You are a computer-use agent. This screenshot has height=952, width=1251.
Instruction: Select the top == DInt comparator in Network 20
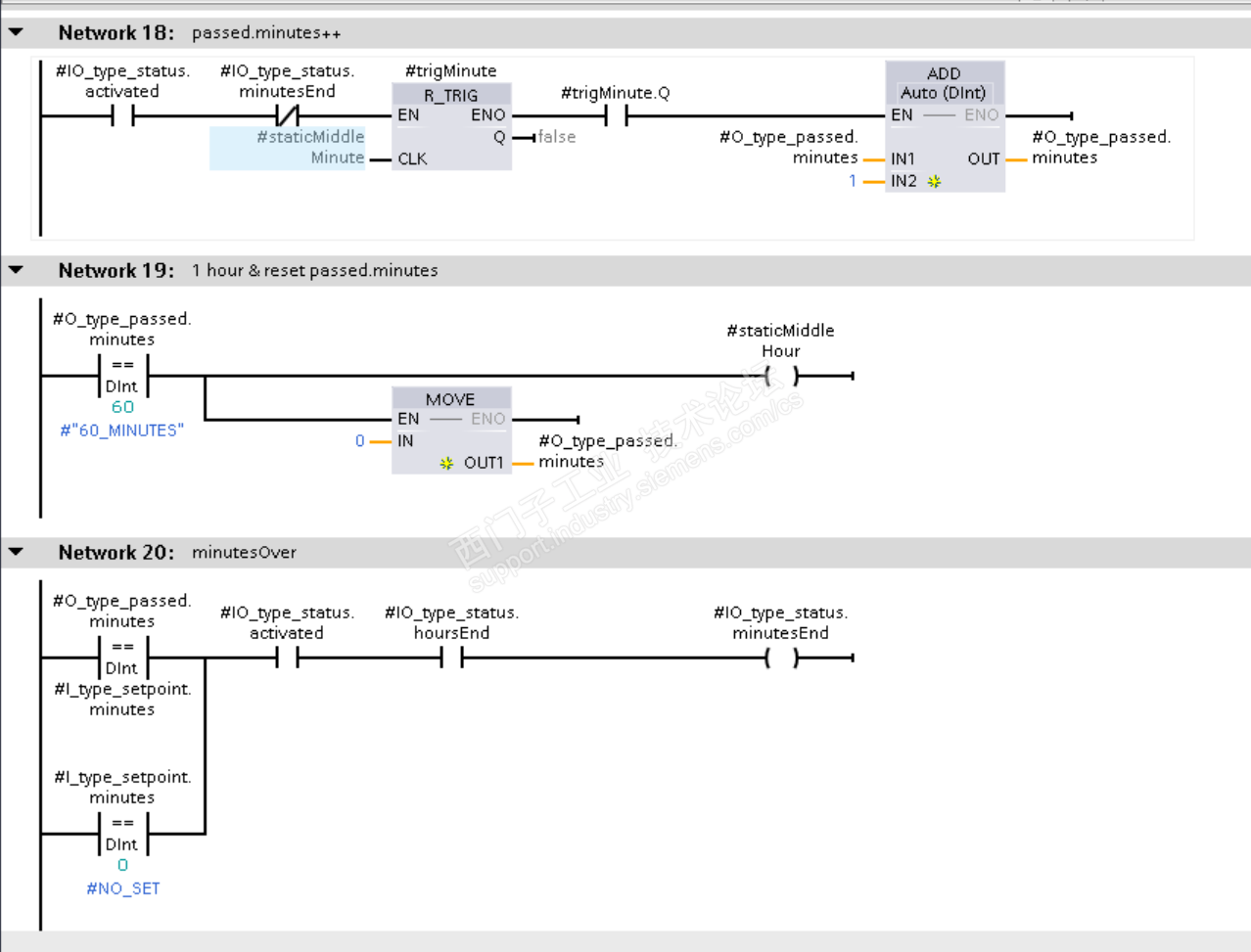coord(122,657)
